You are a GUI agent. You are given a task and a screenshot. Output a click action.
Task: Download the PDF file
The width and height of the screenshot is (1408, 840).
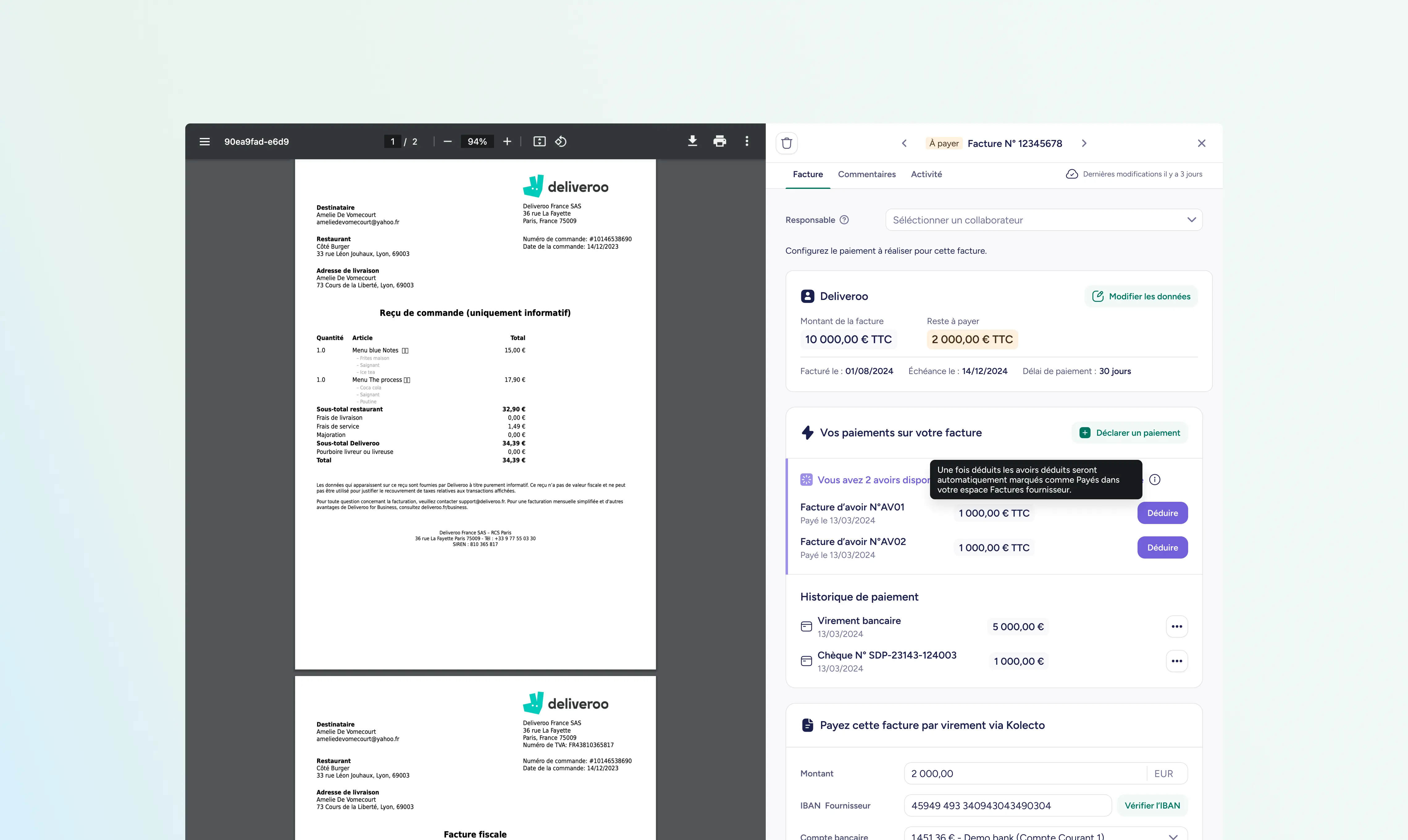click(692, 142)
